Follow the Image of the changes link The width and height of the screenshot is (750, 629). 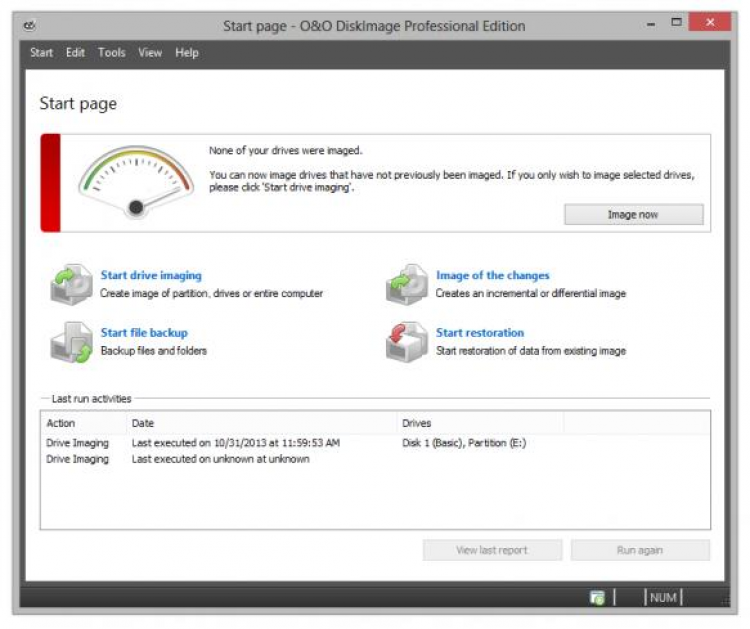click(492, 276)
